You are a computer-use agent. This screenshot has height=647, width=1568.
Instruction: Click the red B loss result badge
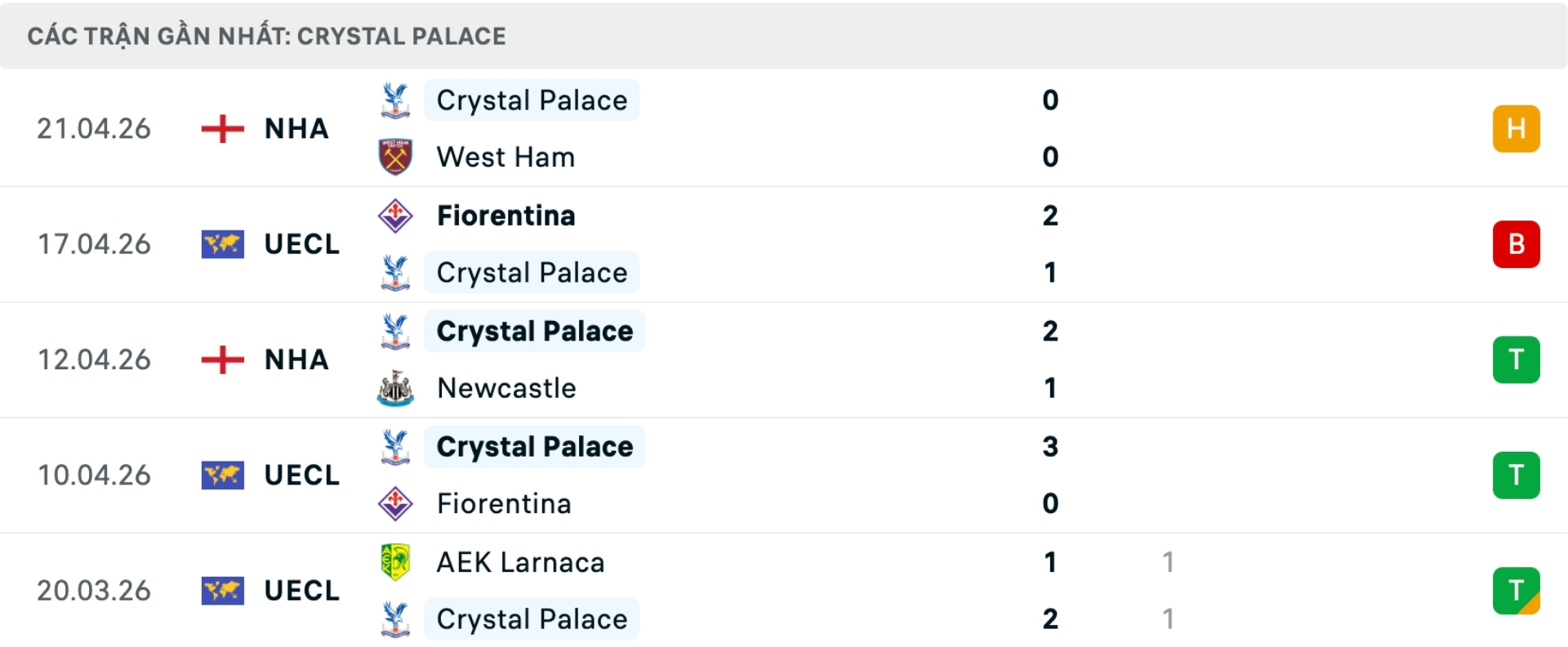coord(1516,244)
